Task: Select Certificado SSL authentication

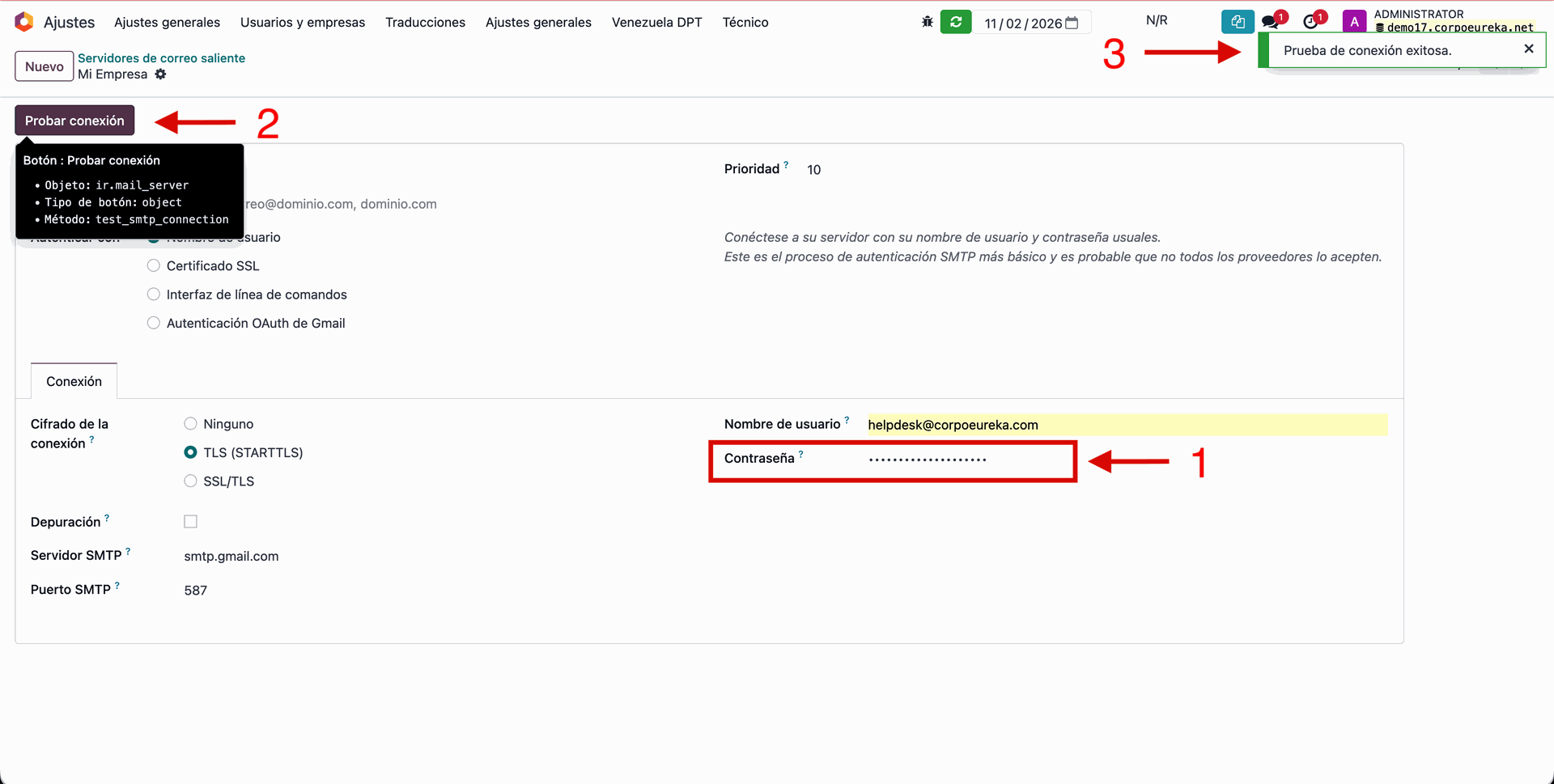Action: pyautogui.click(x=154, y=266)
